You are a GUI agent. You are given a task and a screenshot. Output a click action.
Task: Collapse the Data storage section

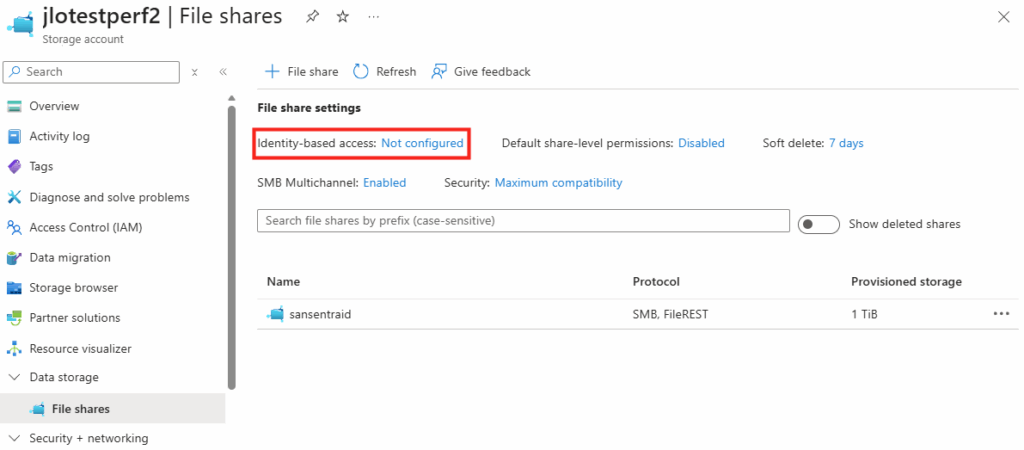pos(14,377)
